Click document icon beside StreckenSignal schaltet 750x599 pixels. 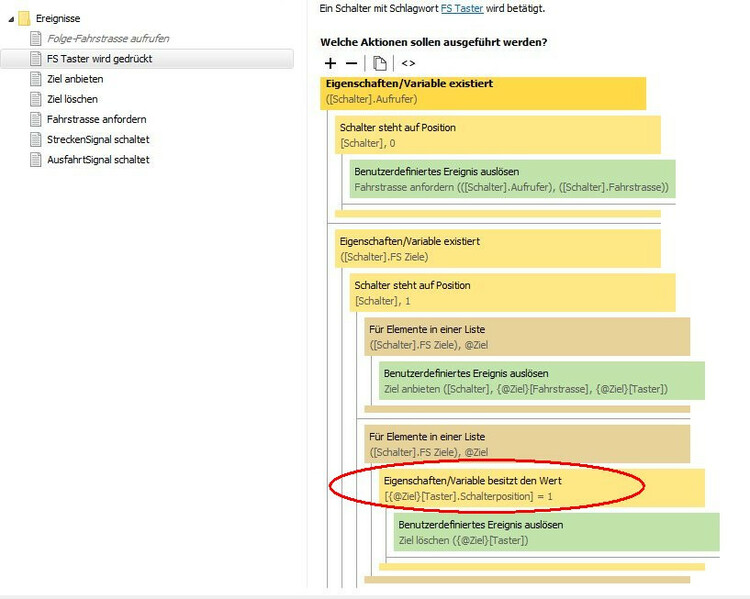point(35,139)
